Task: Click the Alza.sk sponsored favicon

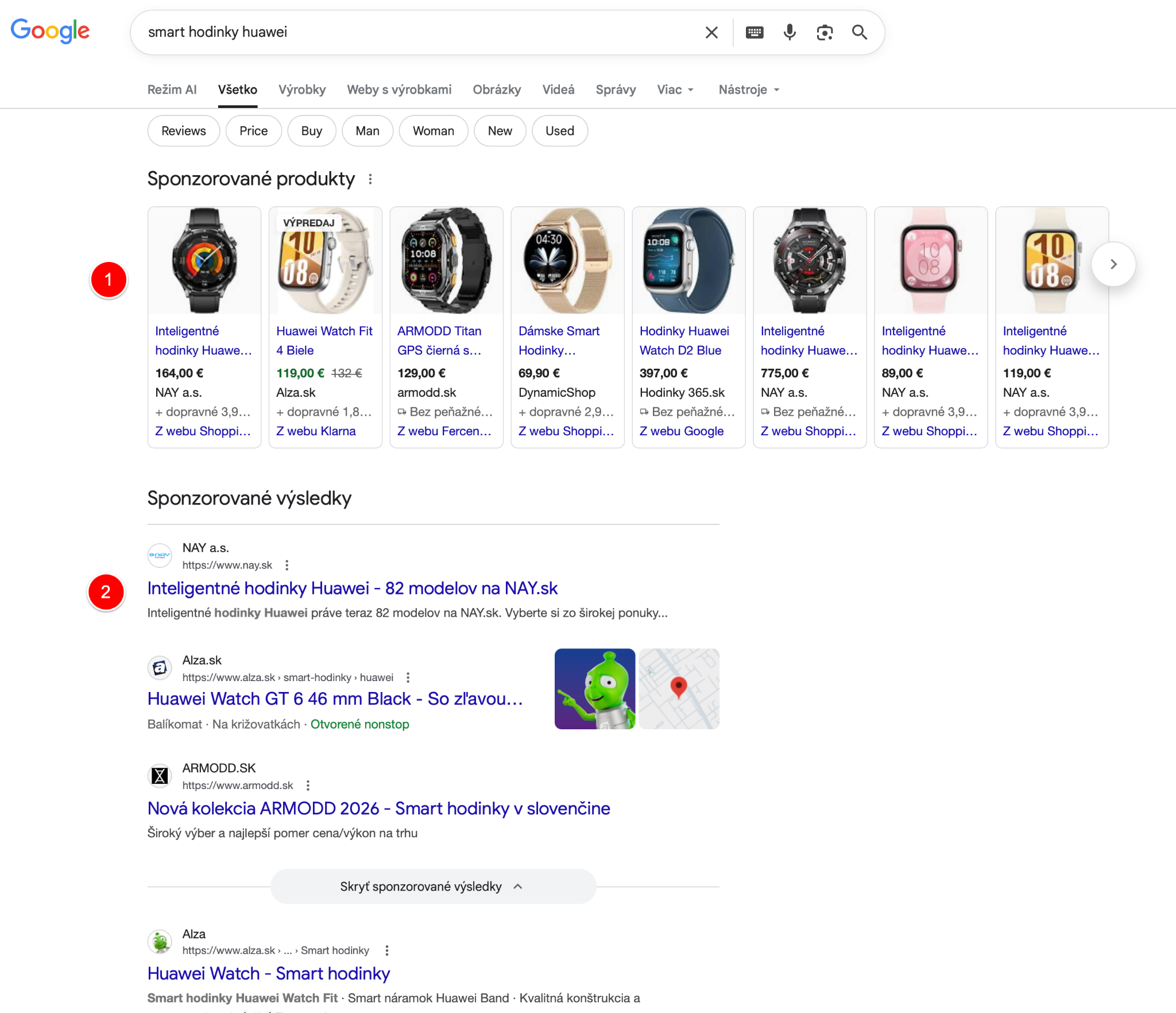Action: tap(160, 668)
